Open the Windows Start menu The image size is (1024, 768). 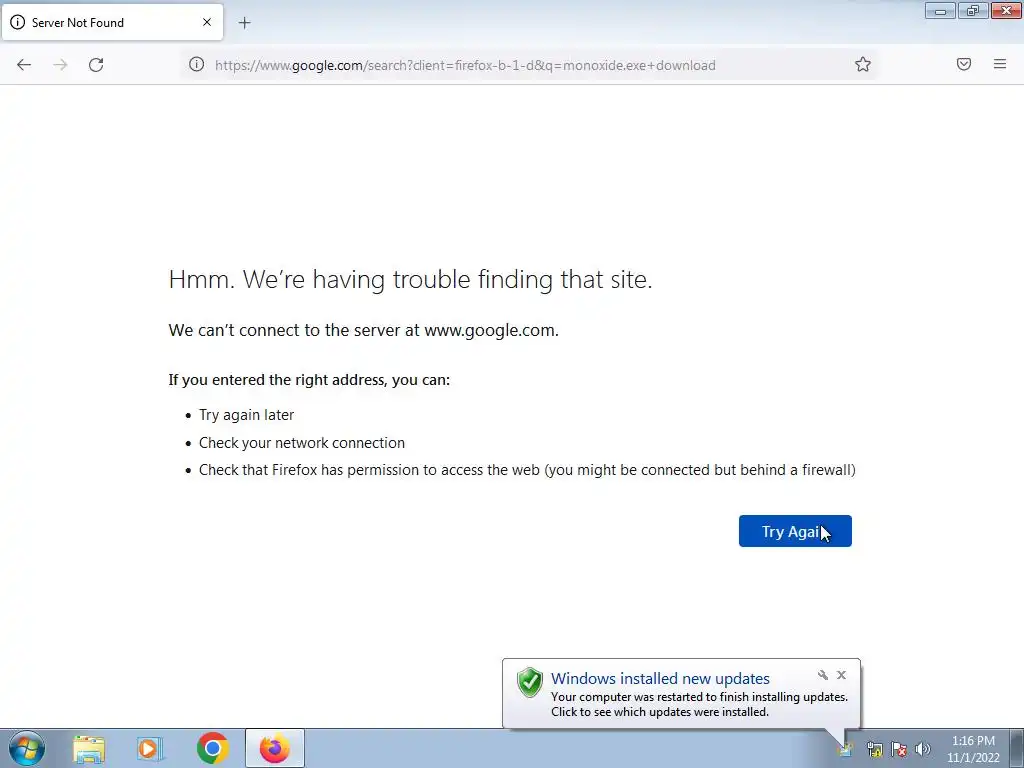tap(27, 748)
